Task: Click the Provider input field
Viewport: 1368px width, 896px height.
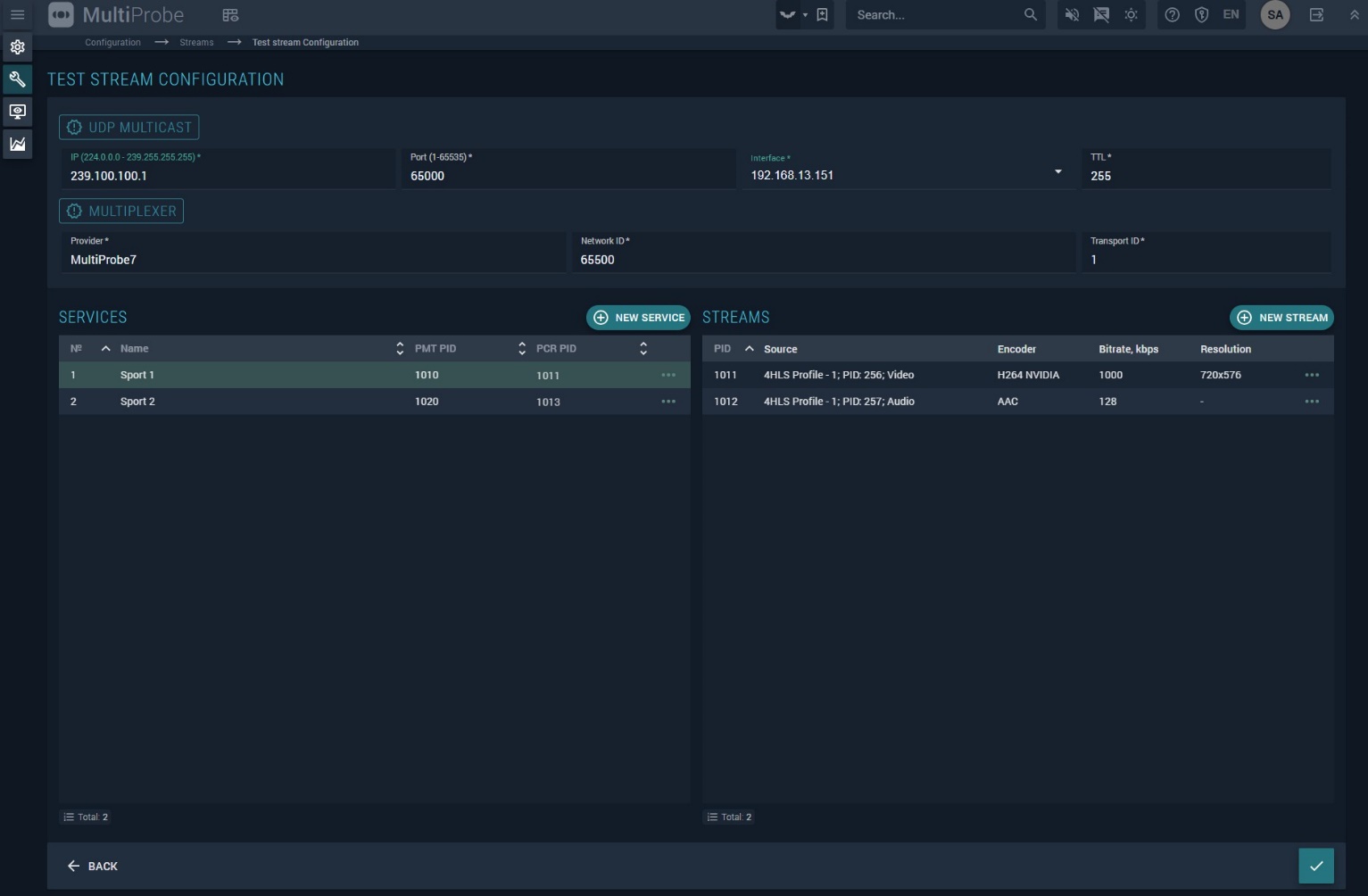Action: click(x=312, y=260)
